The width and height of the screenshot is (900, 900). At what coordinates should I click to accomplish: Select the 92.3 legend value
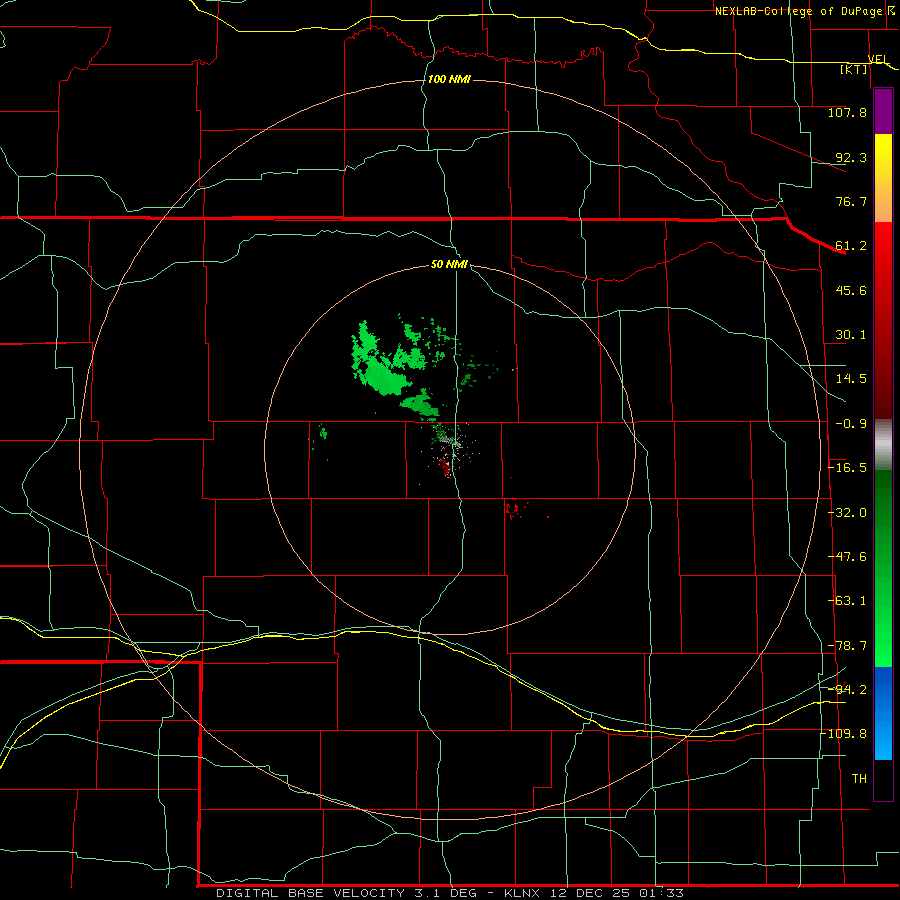(851, 157)
